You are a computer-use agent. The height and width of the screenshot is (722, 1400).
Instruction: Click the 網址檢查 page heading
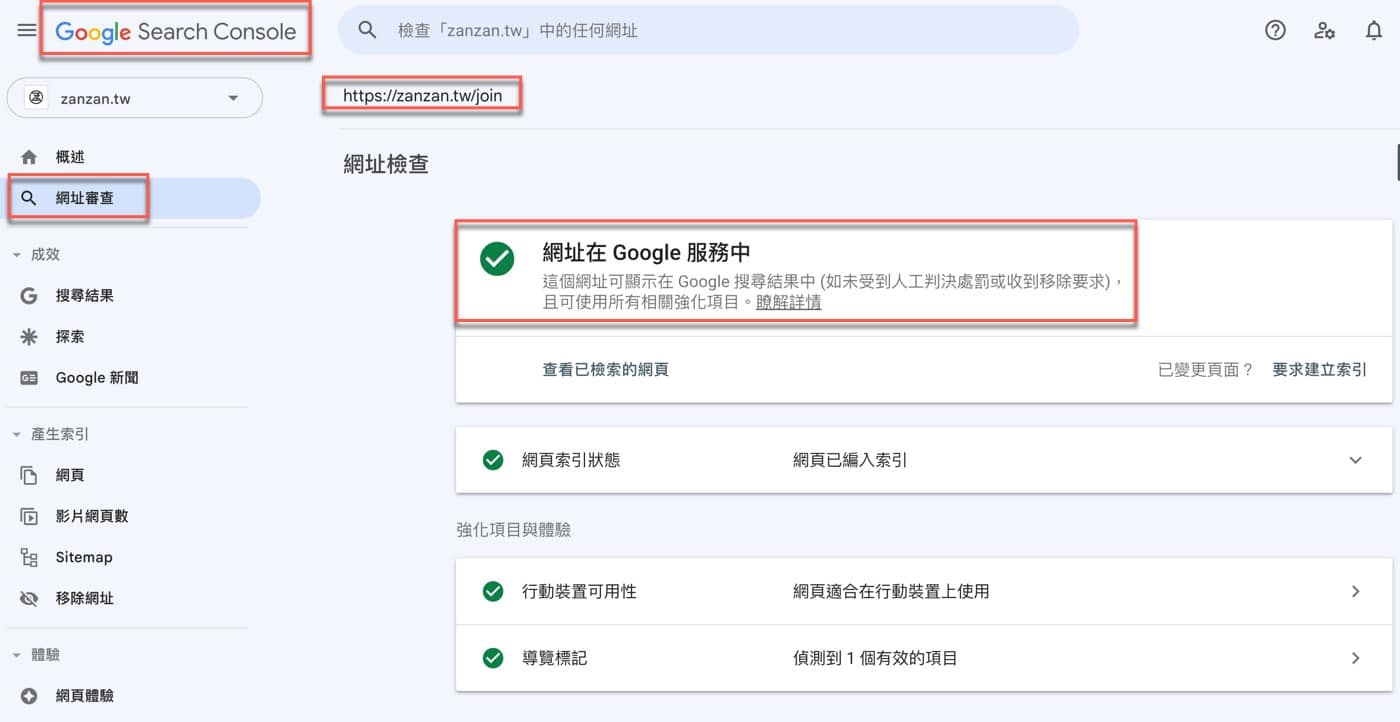tap(386, 164)
